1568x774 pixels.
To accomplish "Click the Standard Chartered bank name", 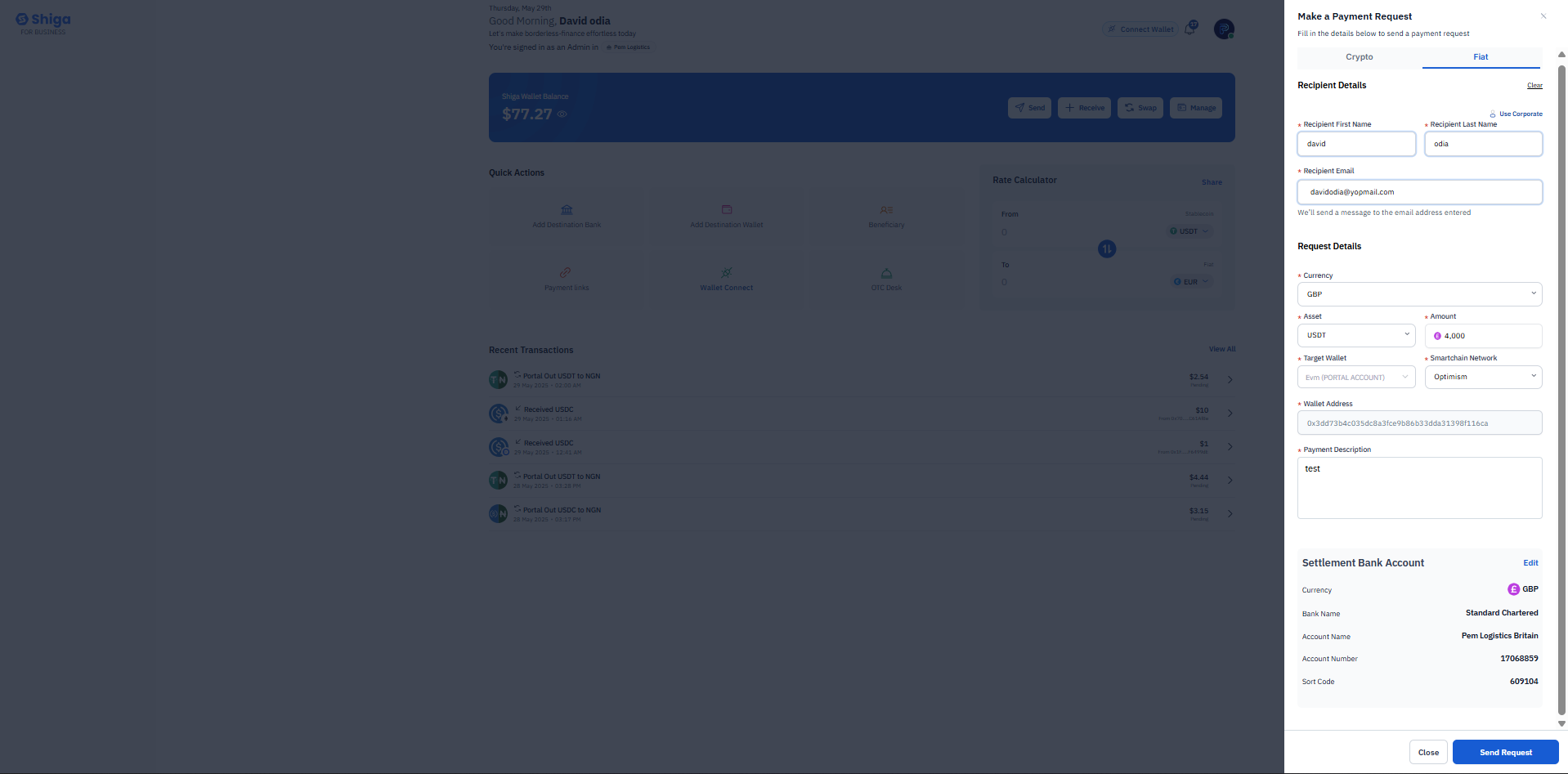I will pos(1502,613).
